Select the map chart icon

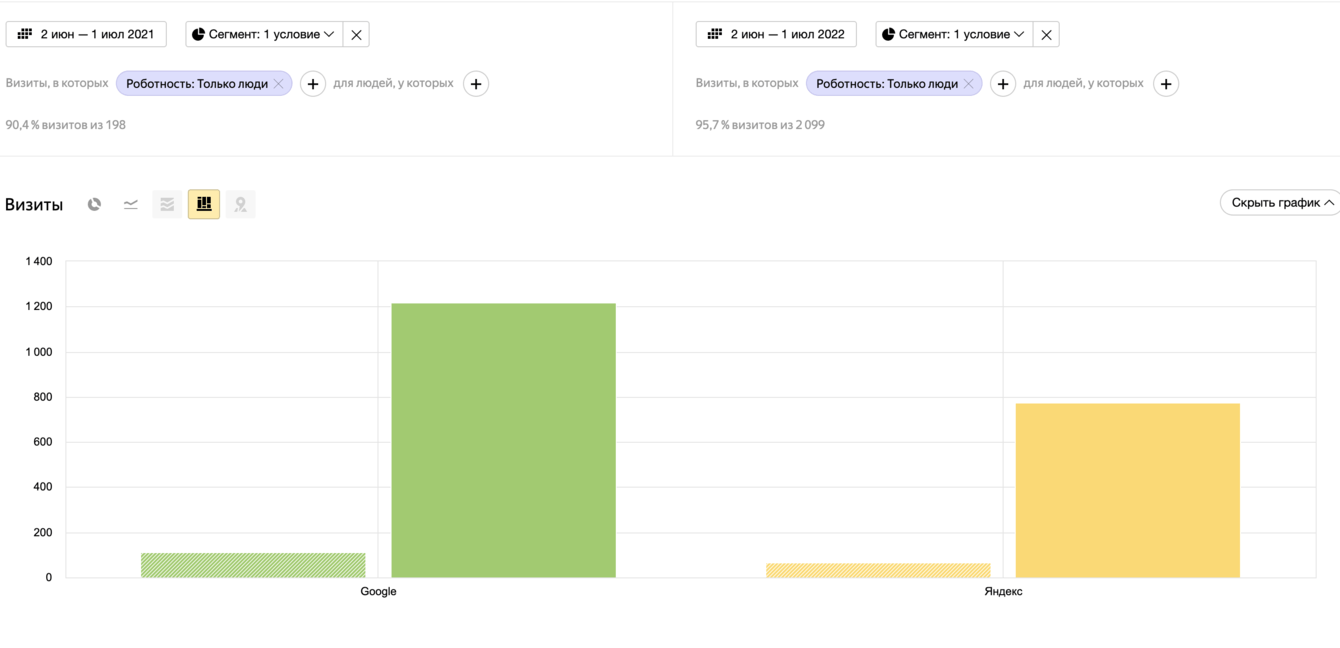(x=240, y=204)
